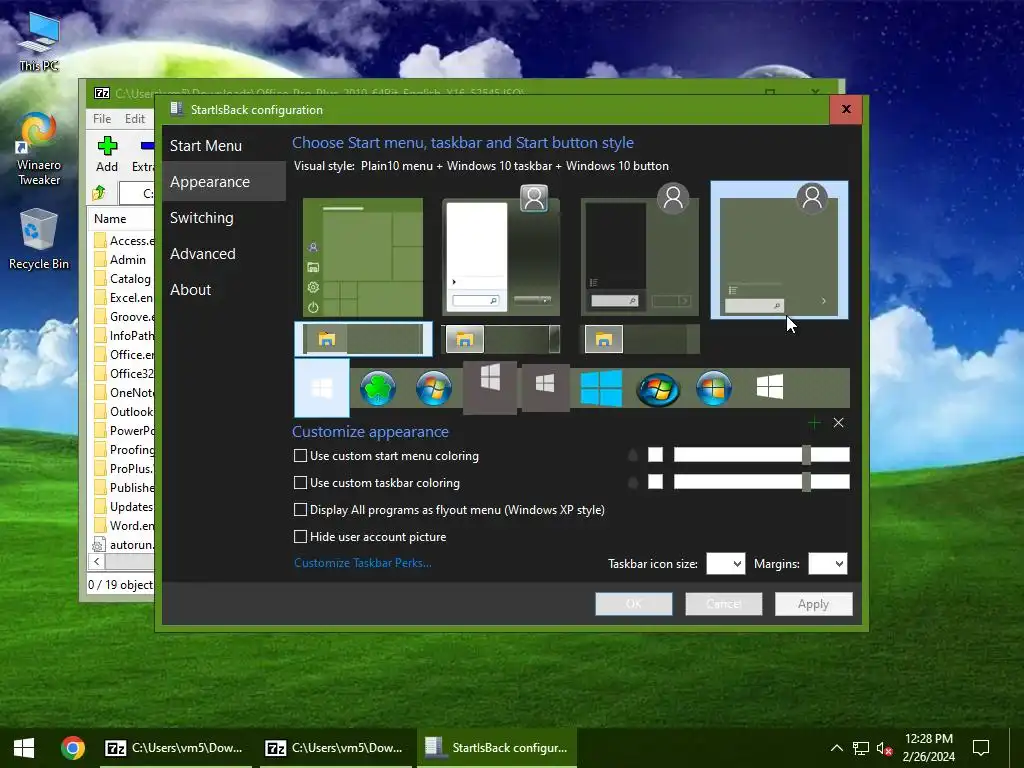This screenshot has height=768, width=1024.
Task: Open Customize Taskbar Perks link
Action: (x=362, y=563)
